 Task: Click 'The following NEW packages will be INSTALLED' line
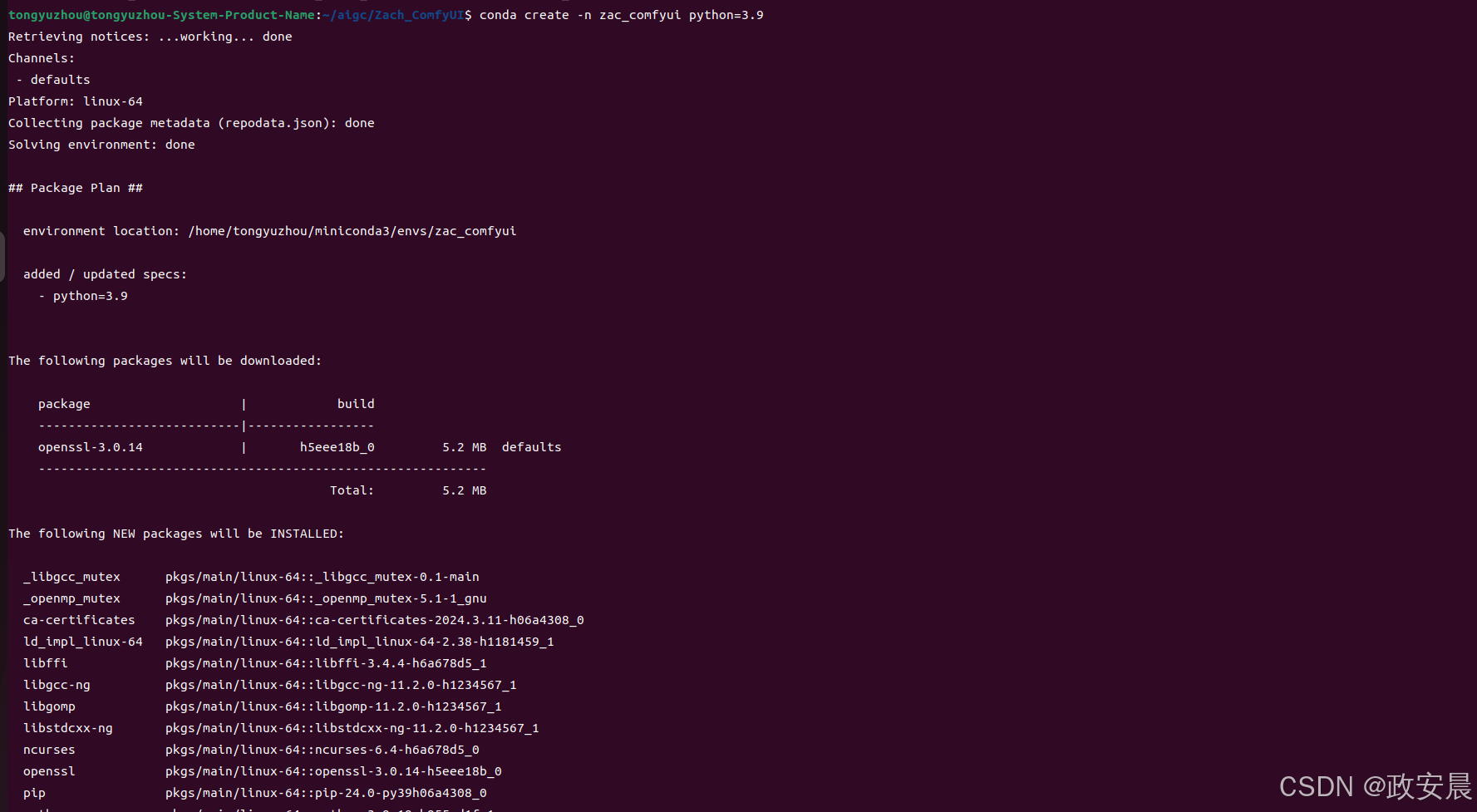click(176, 534)
